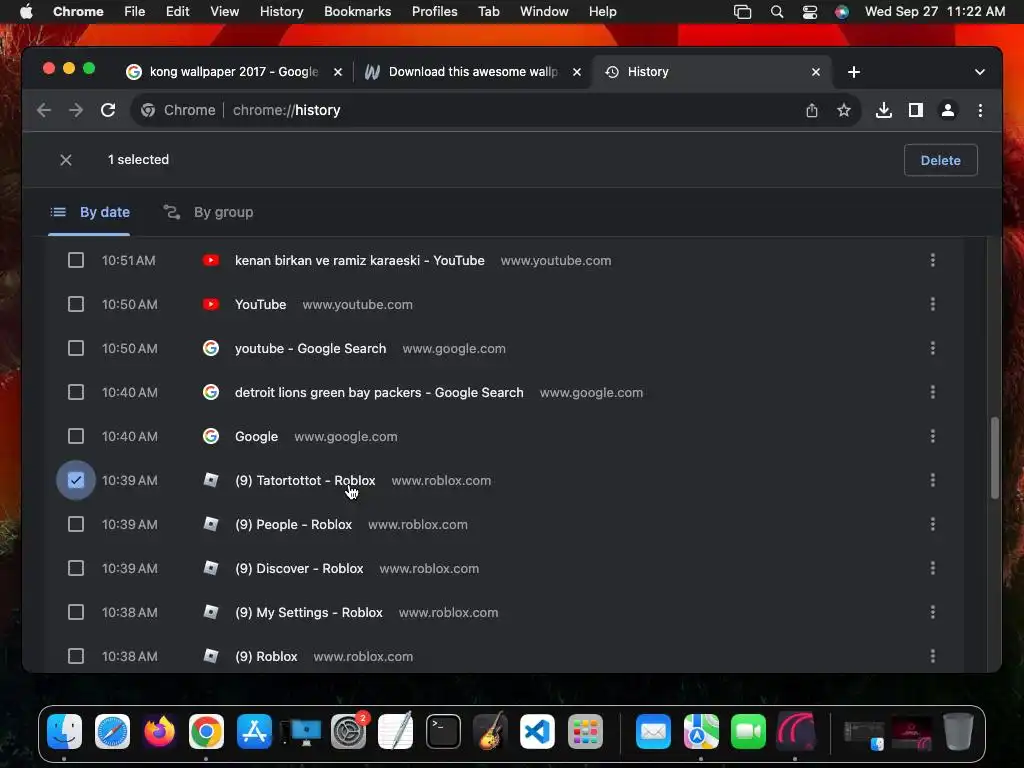Image resolution: width=1024 pixels, height=768 pixels.
Task: Click the YouTube favicon of kenan birkan entry
Action: (x=210, y=261)
